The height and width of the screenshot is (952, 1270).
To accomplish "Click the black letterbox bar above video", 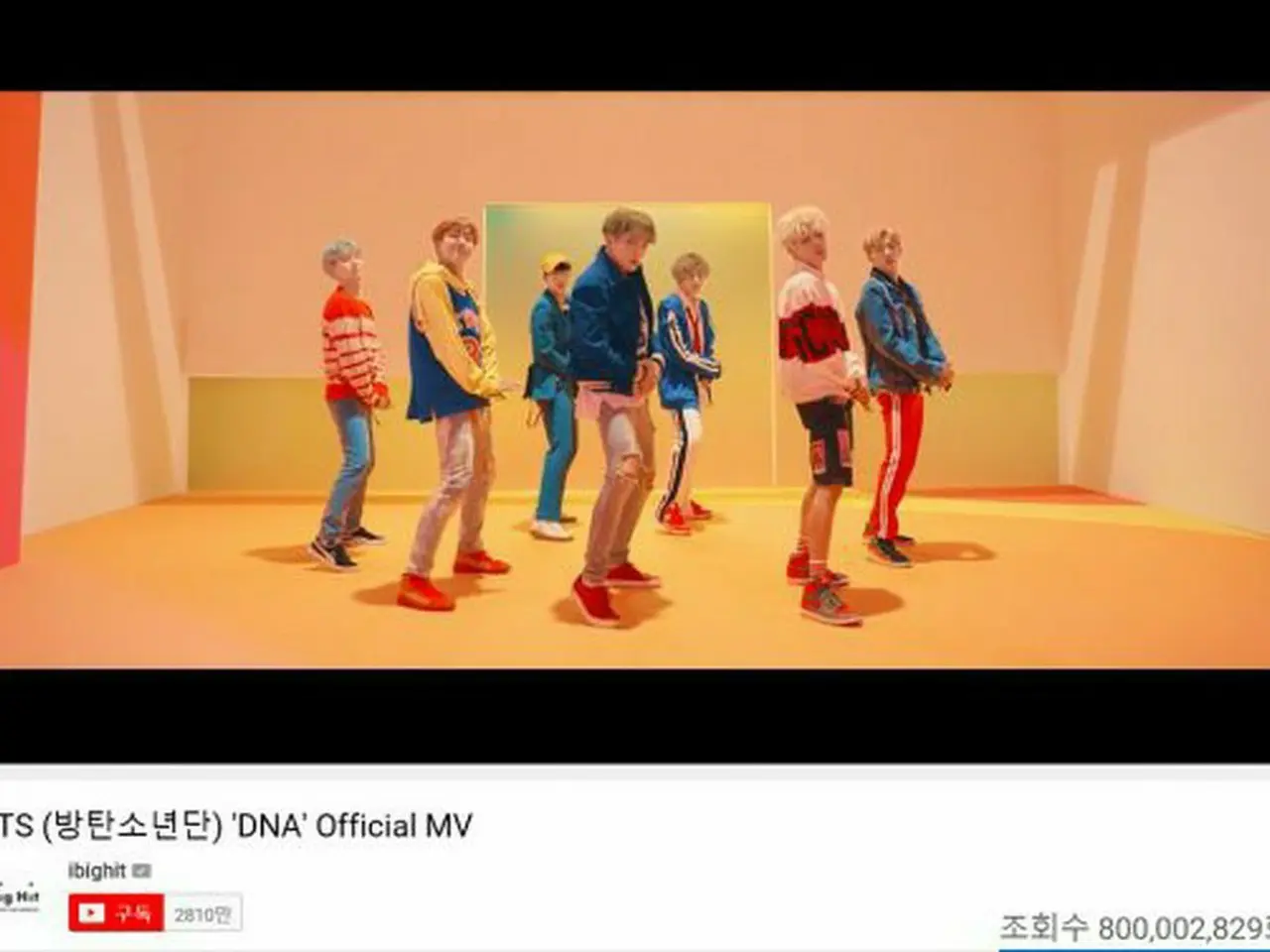I will 635,46.
